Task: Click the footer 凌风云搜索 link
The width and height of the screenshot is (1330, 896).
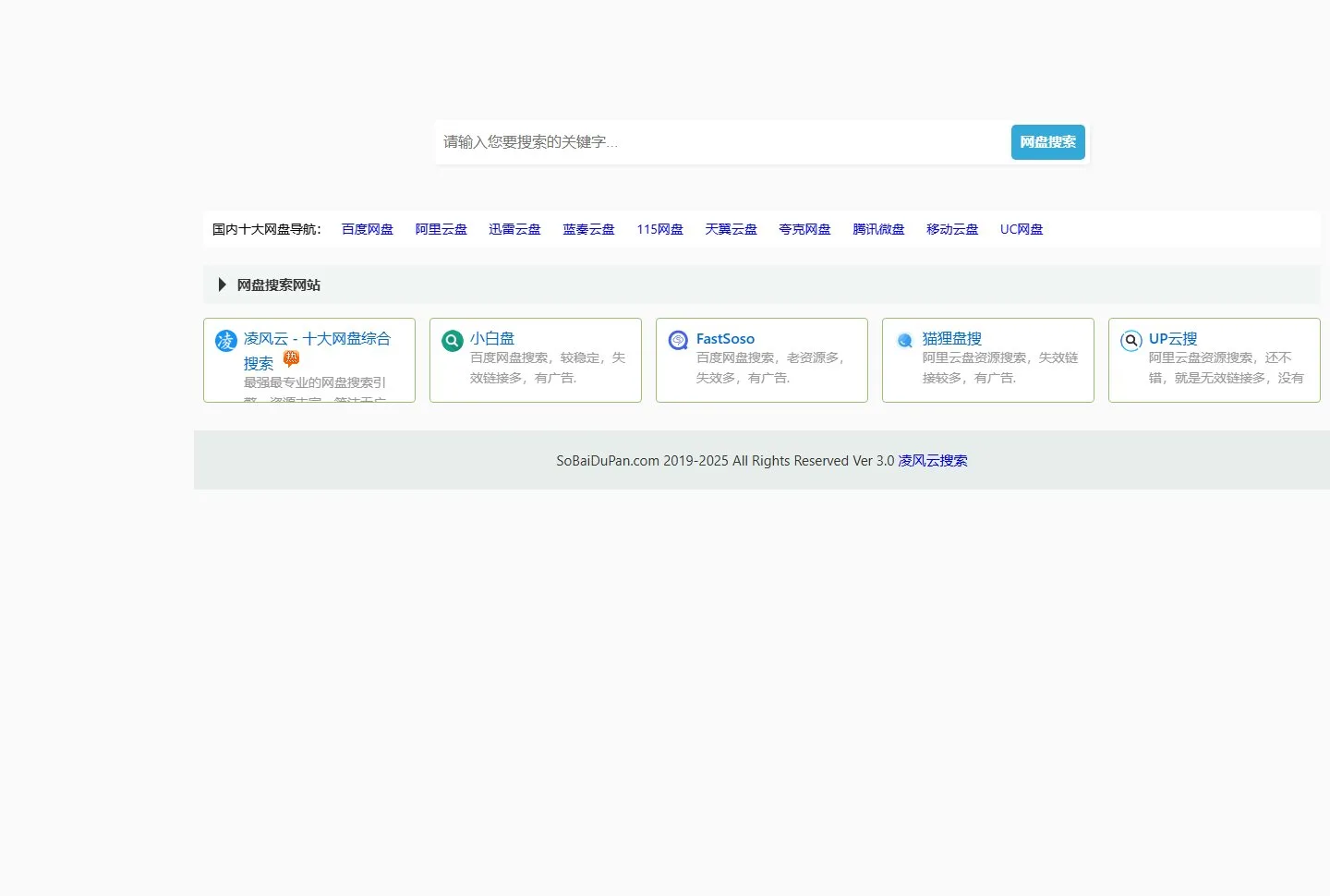Action: click(933, 461)
